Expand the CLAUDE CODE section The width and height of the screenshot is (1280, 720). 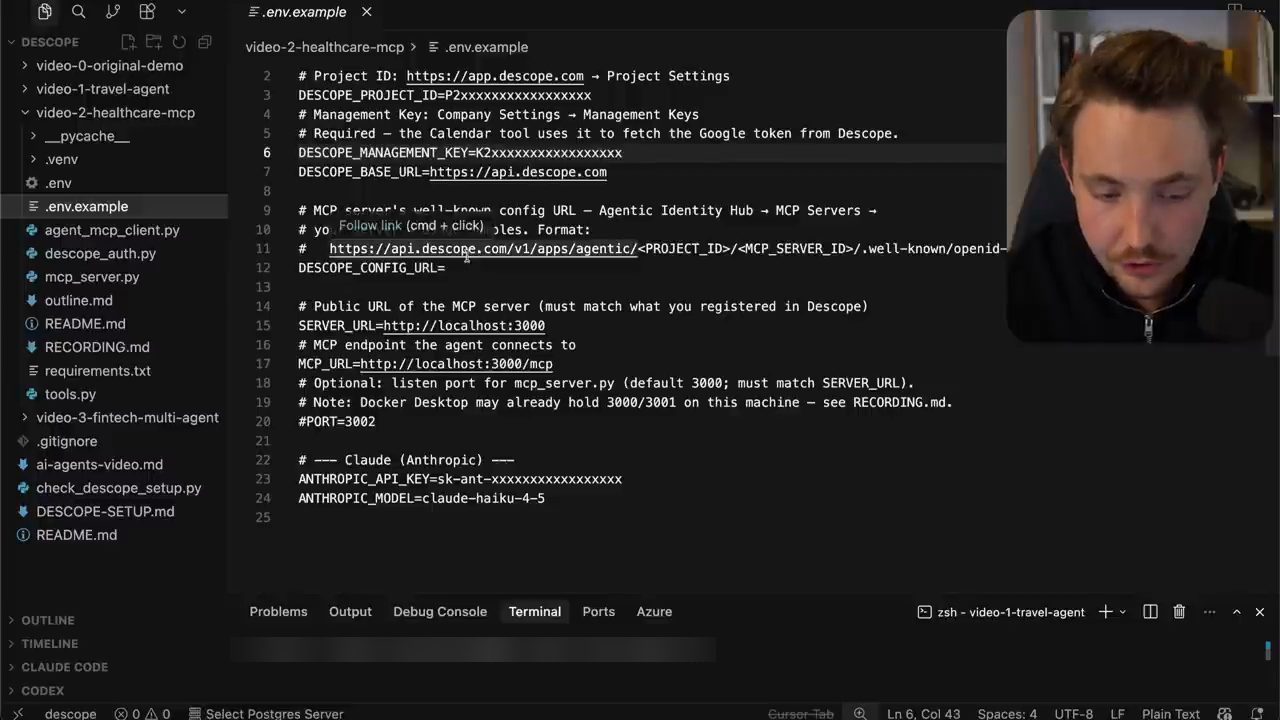pyautogui.click(x=64, y=667)
